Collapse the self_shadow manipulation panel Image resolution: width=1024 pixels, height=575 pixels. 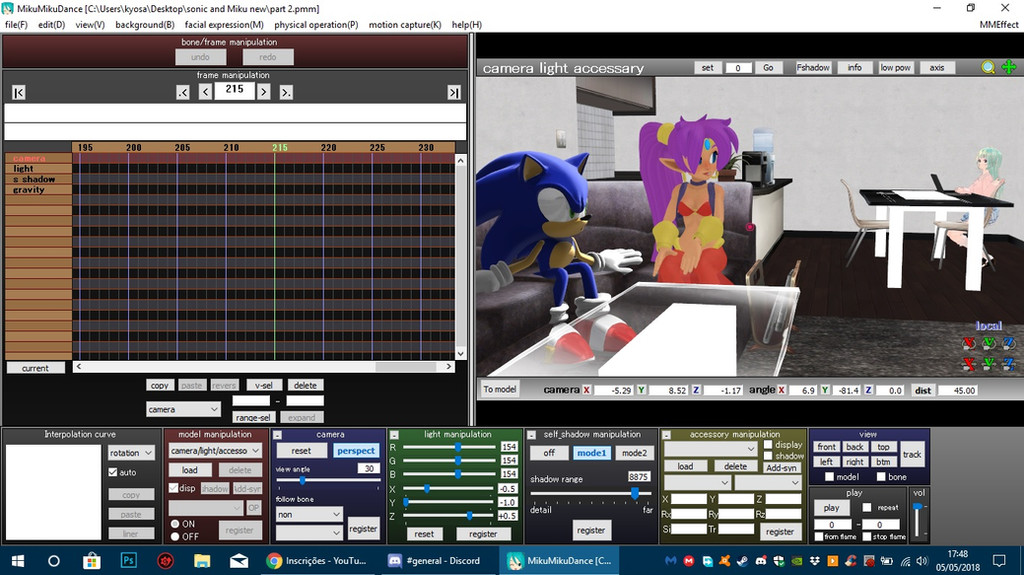[x=532, y=435]
